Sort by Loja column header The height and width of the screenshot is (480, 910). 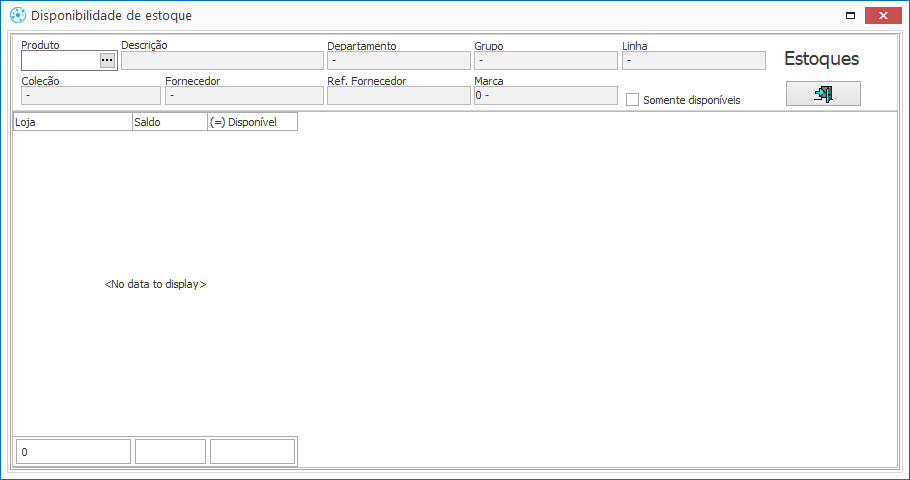[x=73, y=122]
